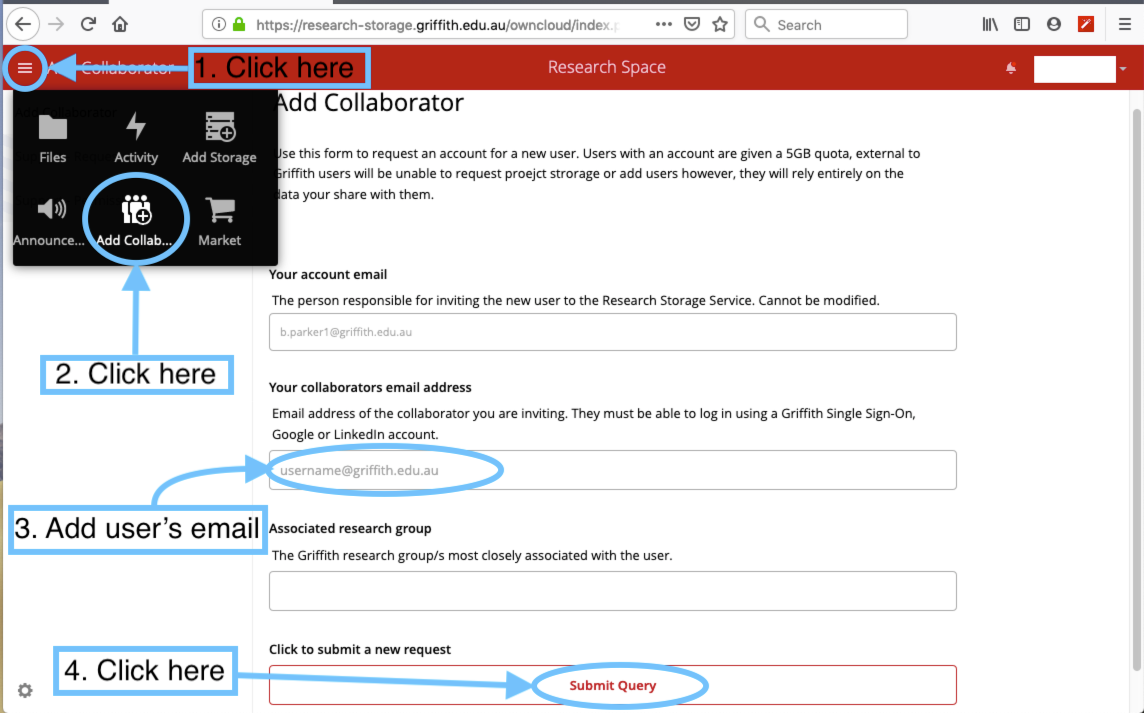Viewport: 1144px width, 713px height.
Task: Click the notifications bell icon
Action: (1011, 68)
